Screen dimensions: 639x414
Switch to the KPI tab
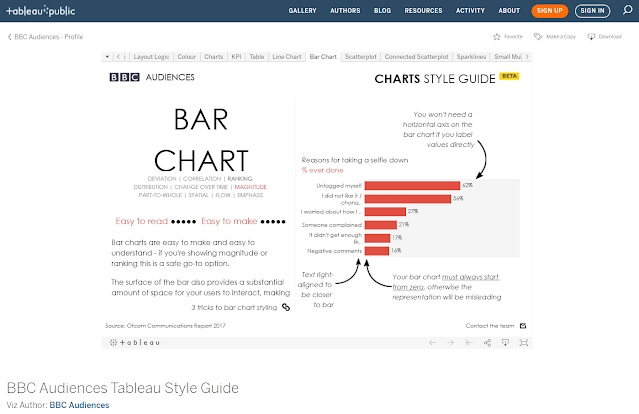click(236, 57)
